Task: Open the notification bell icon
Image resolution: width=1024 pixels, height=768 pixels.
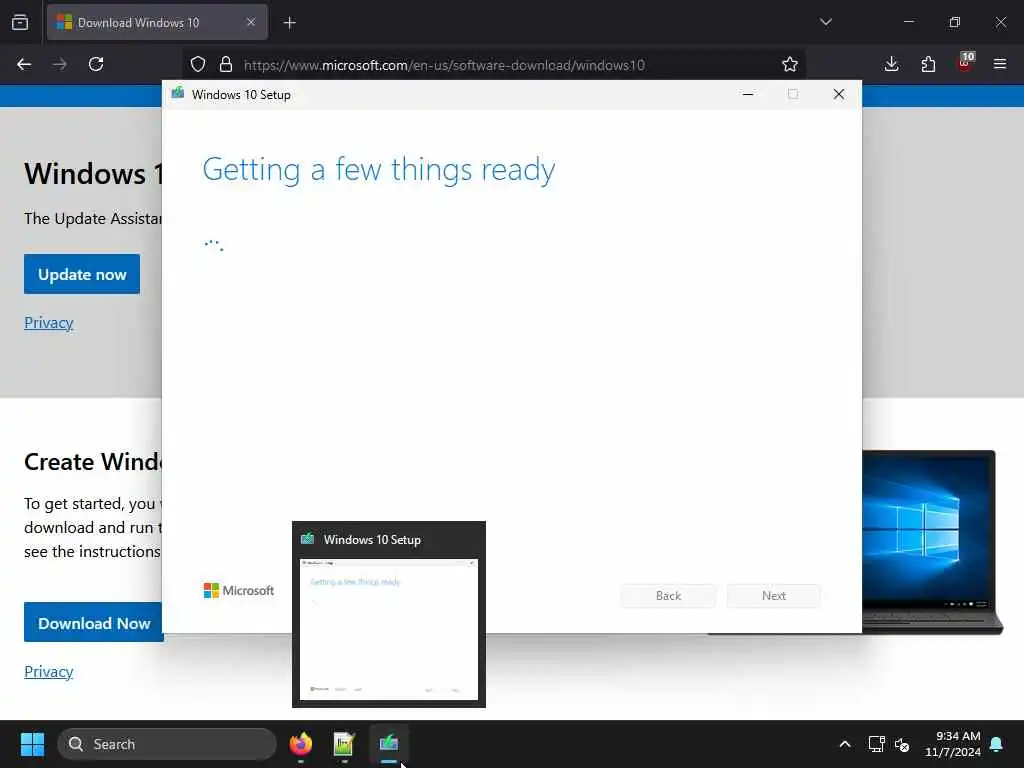Action: (997, 744)
